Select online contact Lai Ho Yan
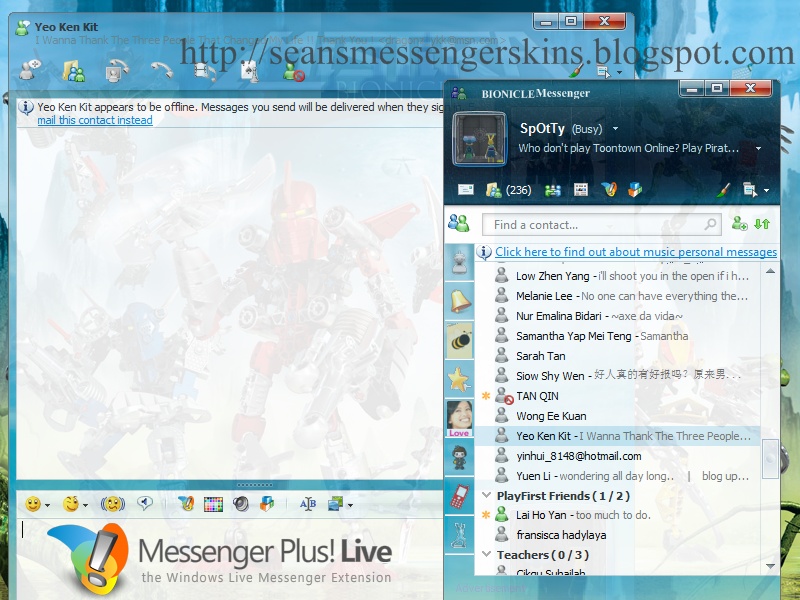 point(617,515)
